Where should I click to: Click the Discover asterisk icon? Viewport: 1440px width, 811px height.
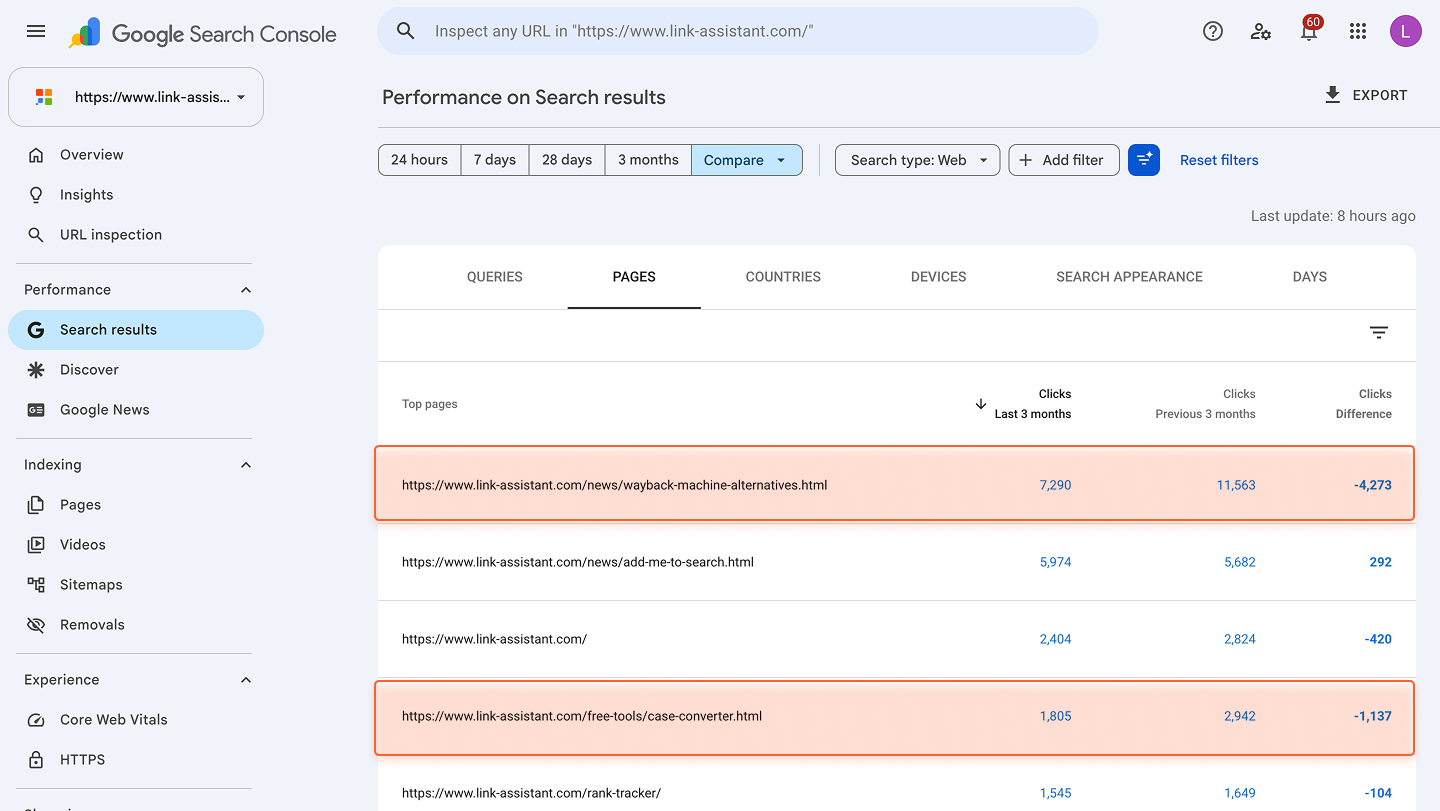click(x=36, y=370)
